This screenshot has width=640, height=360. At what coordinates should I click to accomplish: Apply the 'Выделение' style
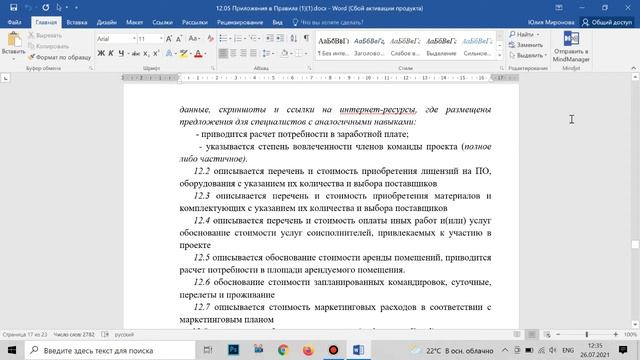pyautogui.click(x=441, y=46)
